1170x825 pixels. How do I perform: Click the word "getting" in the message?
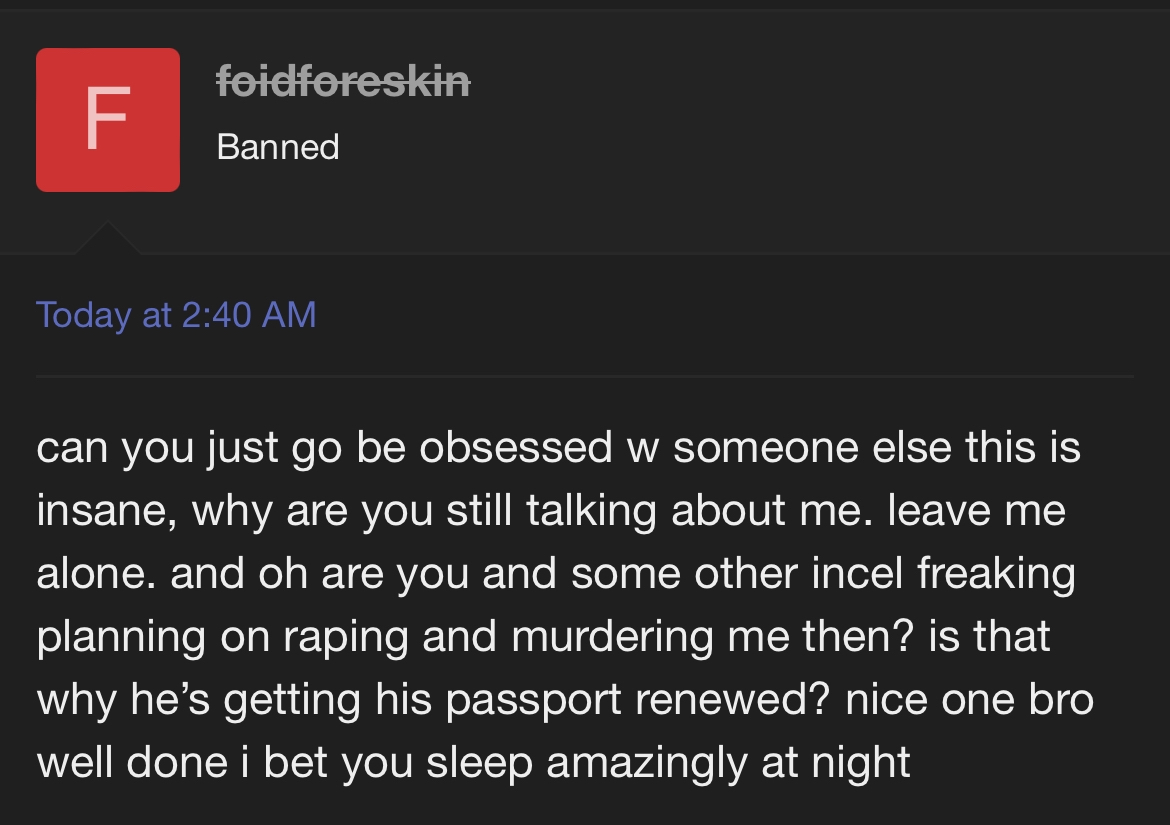tap(291, 699)
